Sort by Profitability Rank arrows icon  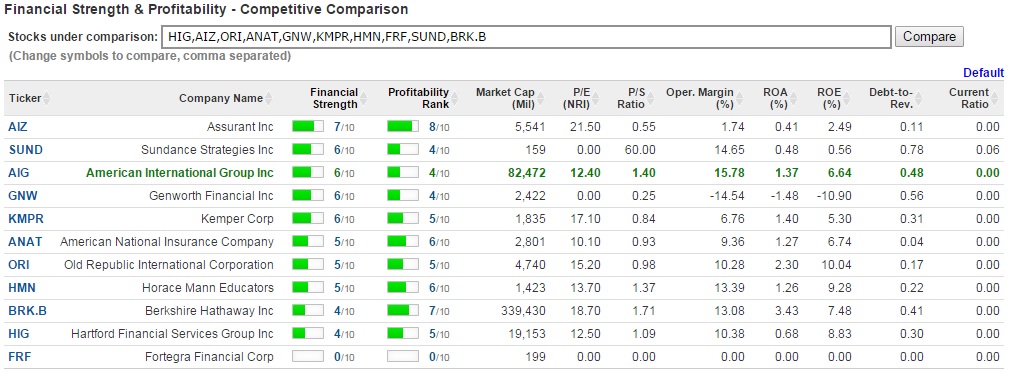[454, 99]
